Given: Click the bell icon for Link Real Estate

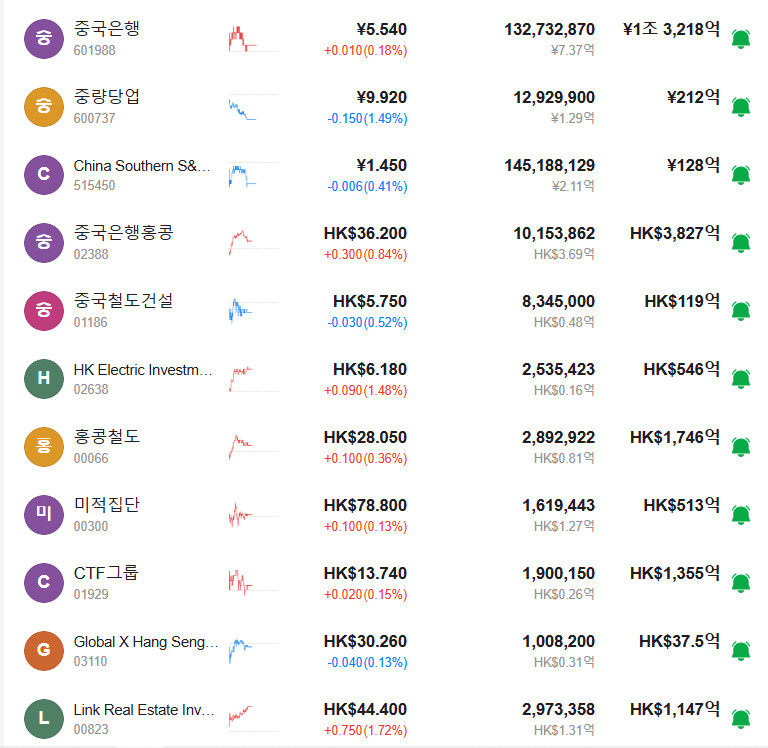Looking at the screenshot, I should 740,719.
